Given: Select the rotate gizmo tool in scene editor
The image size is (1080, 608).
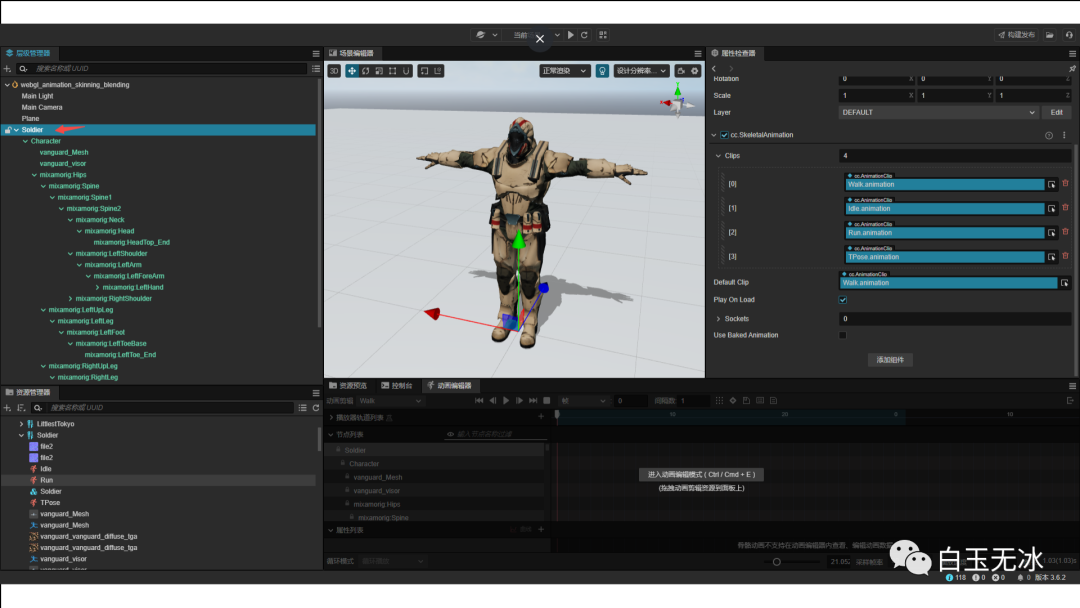Looking at the screenshot, I should 365,71.
